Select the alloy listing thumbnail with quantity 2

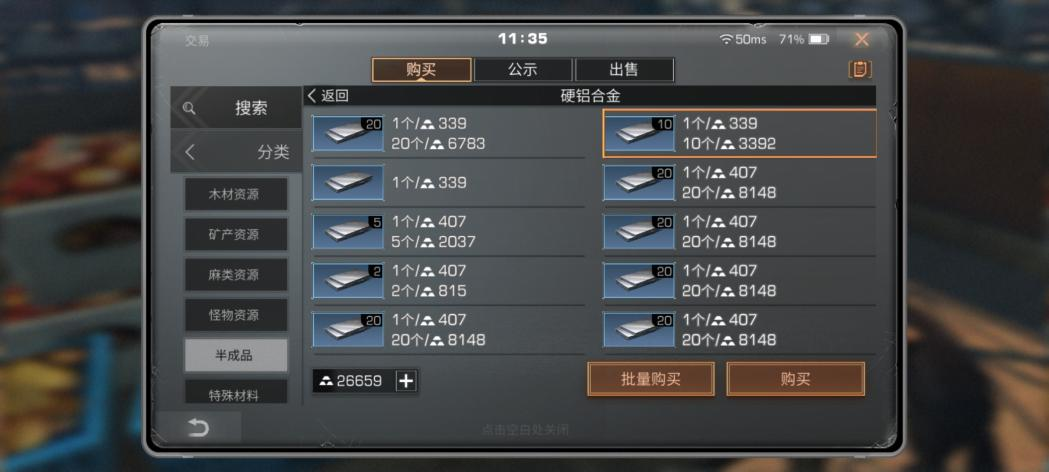coord(348,281)
